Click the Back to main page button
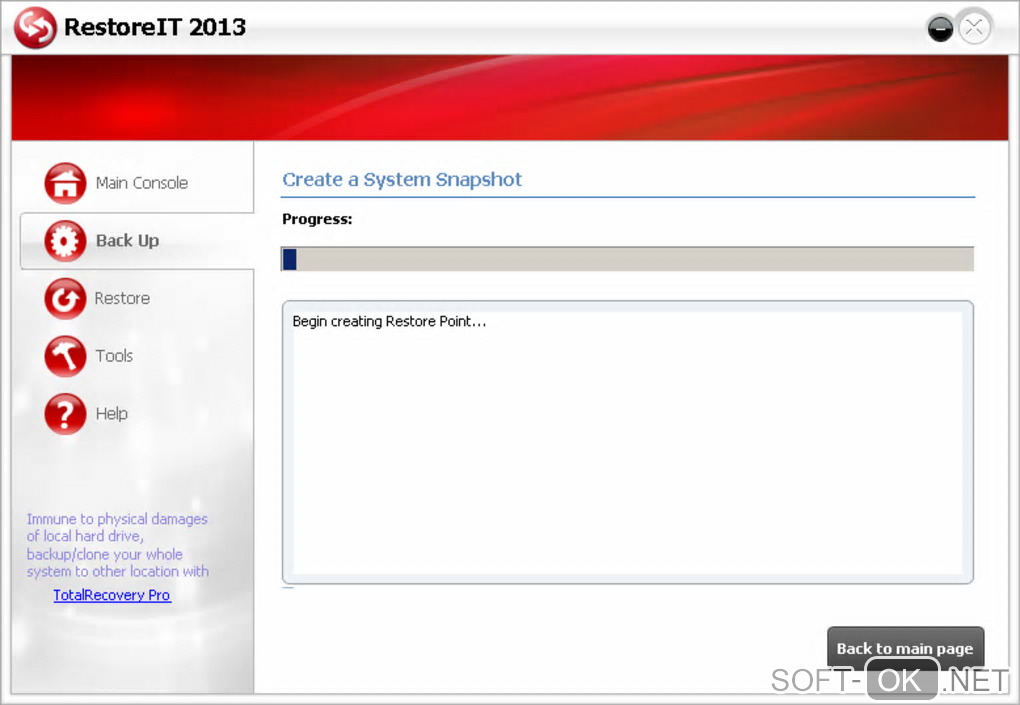The width and height of the screenshot is (1020, 705). click(905, 648)
